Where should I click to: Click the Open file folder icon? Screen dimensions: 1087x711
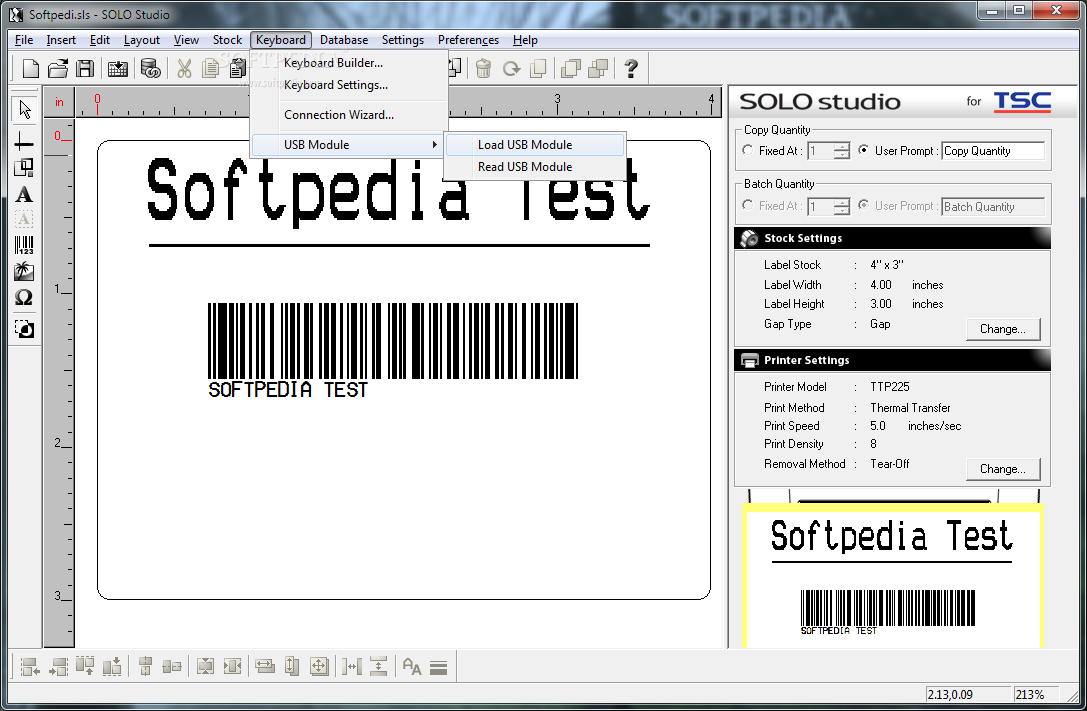58,68
